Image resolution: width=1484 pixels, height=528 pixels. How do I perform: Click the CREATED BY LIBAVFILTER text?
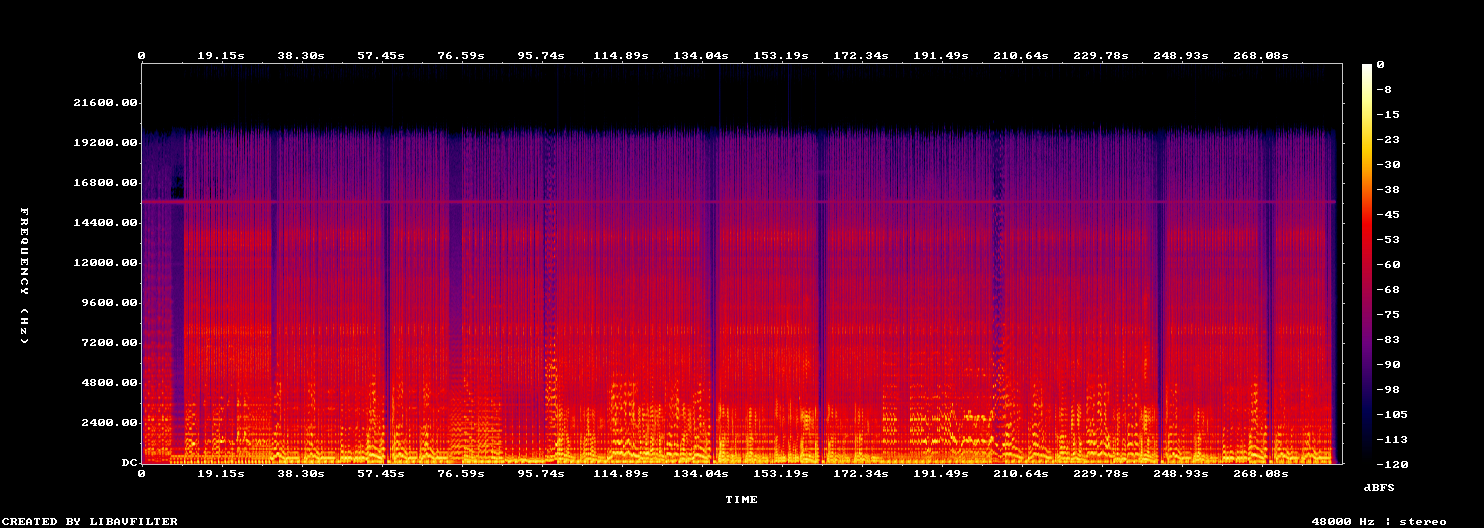(91, 521)
